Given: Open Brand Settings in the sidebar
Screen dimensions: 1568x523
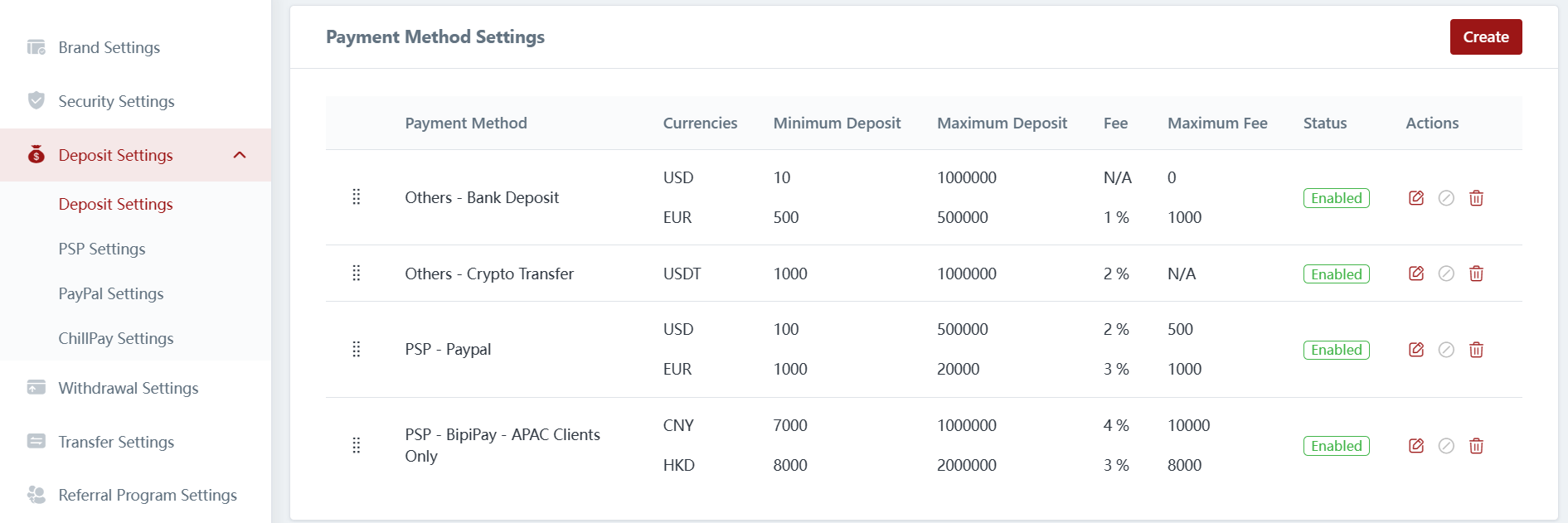Looking at the screenshot, I should pyautogui.click(x=109, y=47).
